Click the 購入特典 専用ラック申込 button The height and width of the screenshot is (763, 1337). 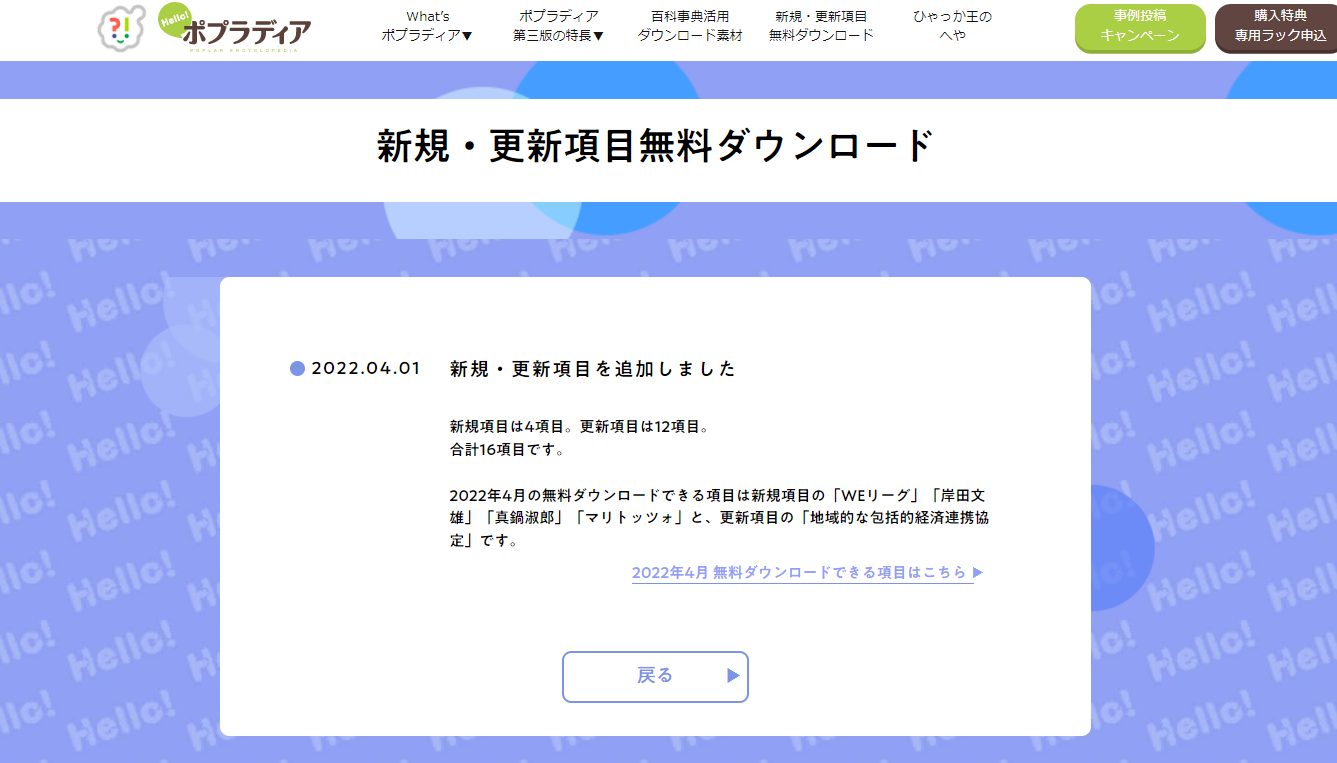1276,27
